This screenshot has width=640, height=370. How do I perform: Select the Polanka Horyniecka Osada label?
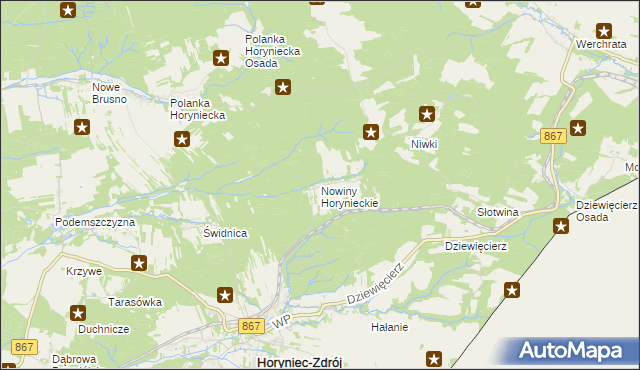pyautogui.click(x=273, y=51)
